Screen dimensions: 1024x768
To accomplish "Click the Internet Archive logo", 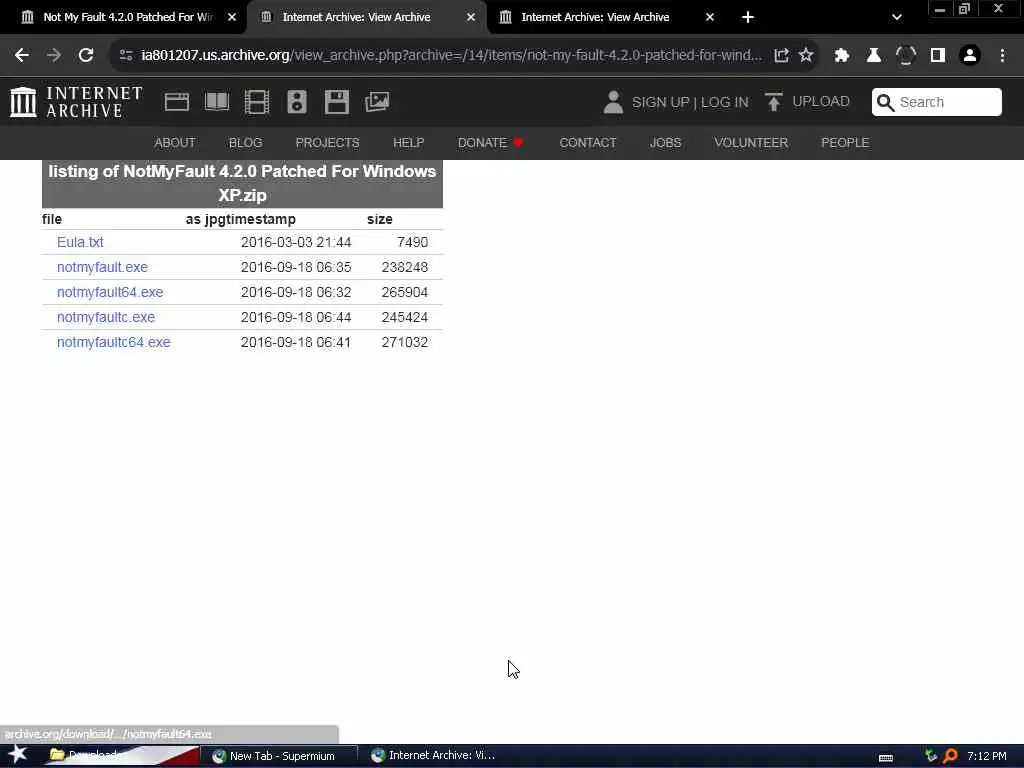I will pyautogui.click(x=76, y=102).
